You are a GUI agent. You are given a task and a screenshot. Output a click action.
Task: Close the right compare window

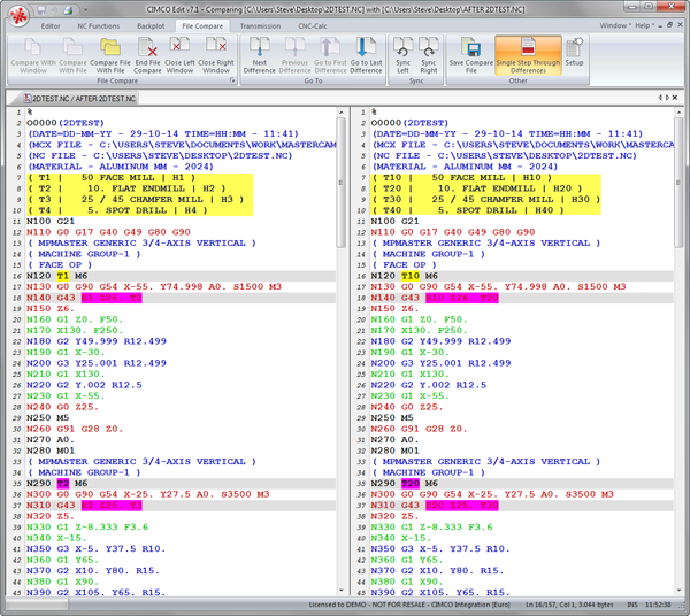(x=216, y=55)
